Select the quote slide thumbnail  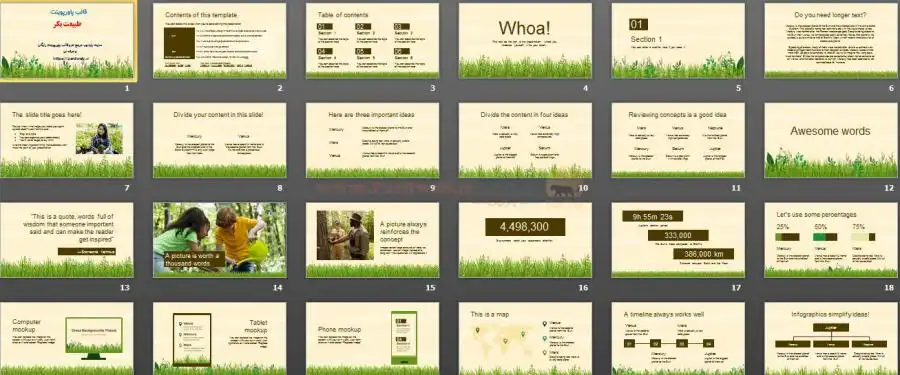coord(67,240)
